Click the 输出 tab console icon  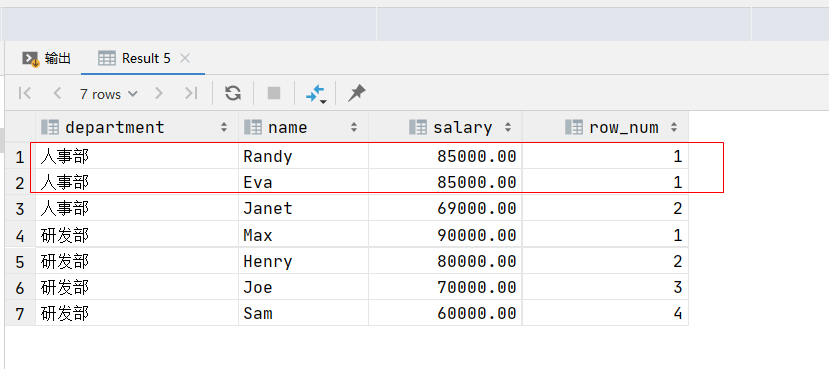(31, 59)
